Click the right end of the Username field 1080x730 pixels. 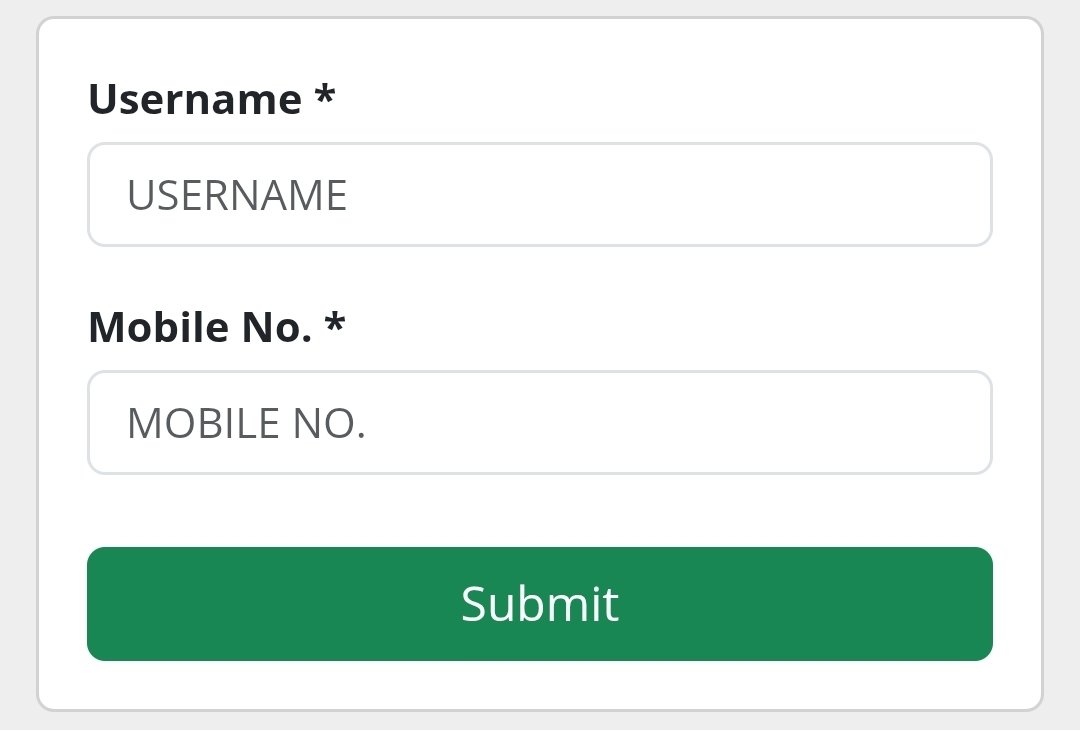(x=960, y=195)
